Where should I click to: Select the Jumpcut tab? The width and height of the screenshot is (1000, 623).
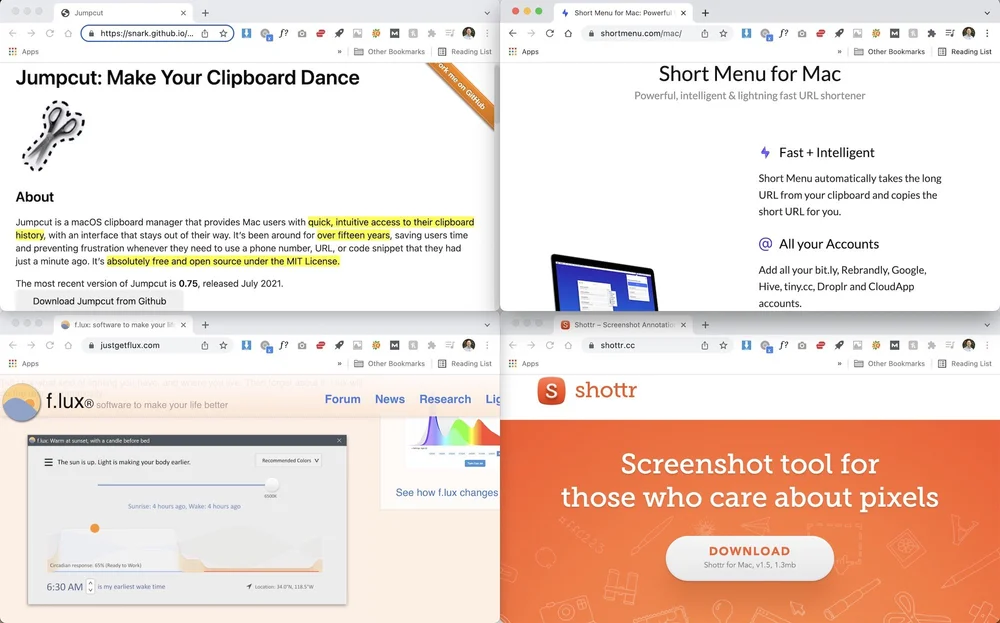coord(122,13)
